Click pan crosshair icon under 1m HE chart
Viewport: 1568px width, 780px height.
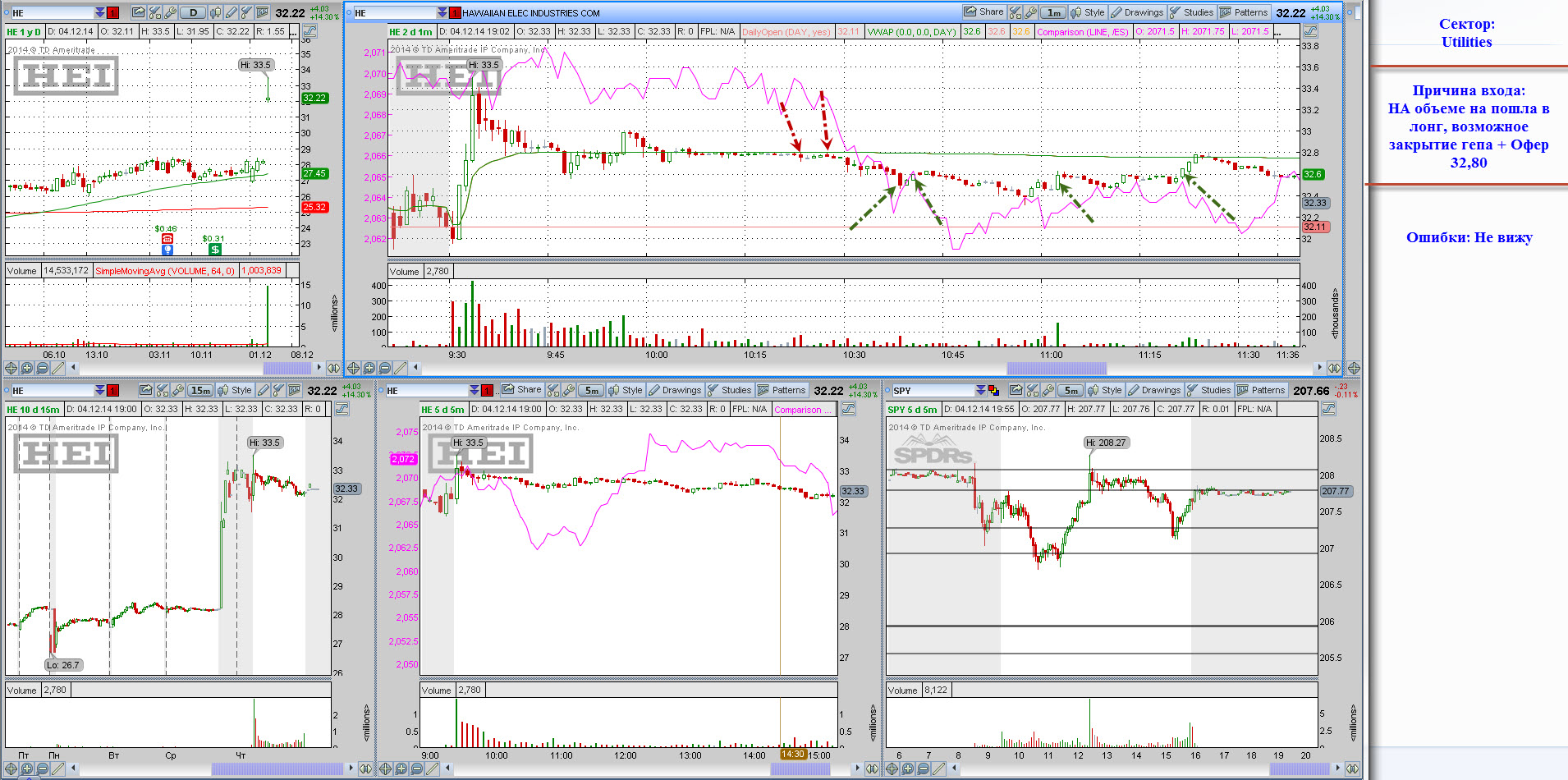pyautogui.click(x=353, y=368)
